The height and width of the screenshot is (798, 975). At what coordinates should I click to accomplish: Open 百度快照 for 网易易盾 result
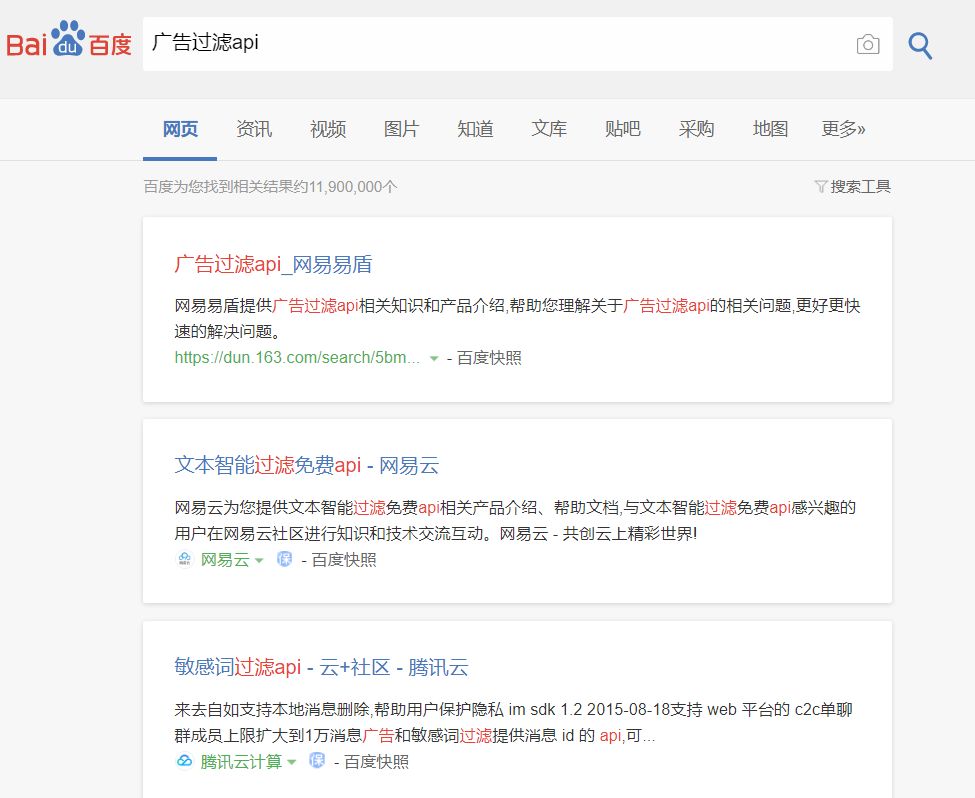[x=489, y=358]
